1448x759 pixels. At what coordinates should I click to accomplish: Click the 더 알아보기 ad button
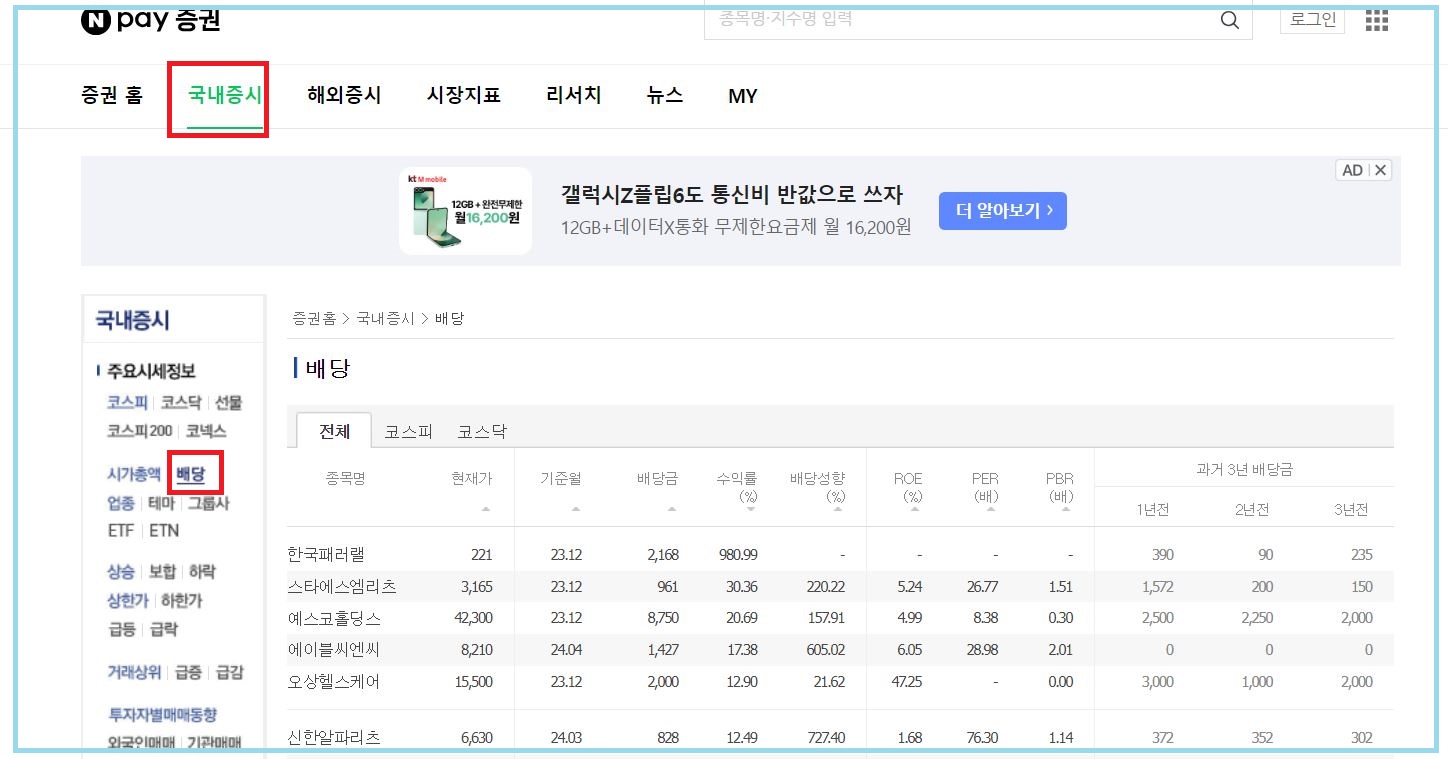click(x=1002, y=211)
